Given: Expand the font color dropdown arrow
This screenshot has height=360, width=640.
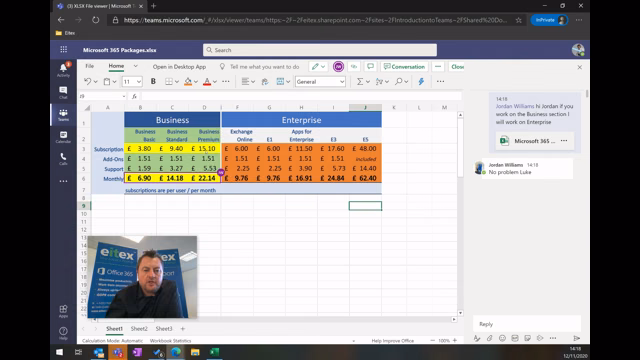Looking at the screenshot, I should [x=215, y=82].
